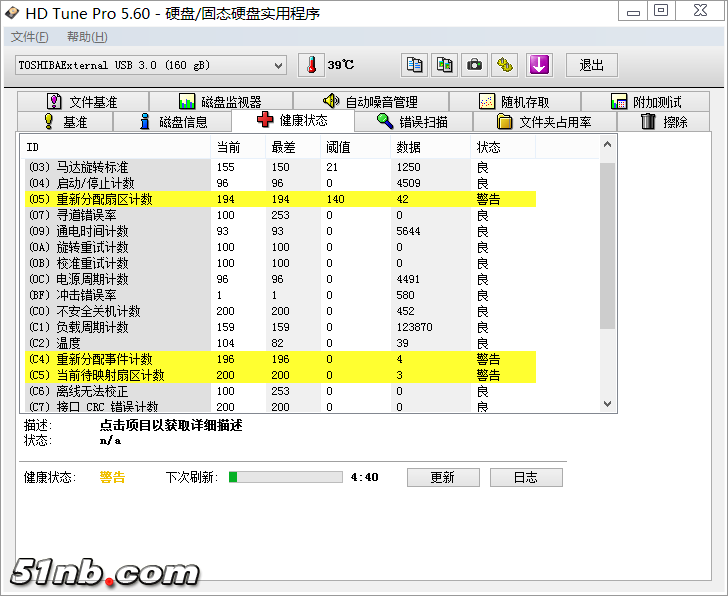Switch to the 基准 tab

tap(65, 122)
